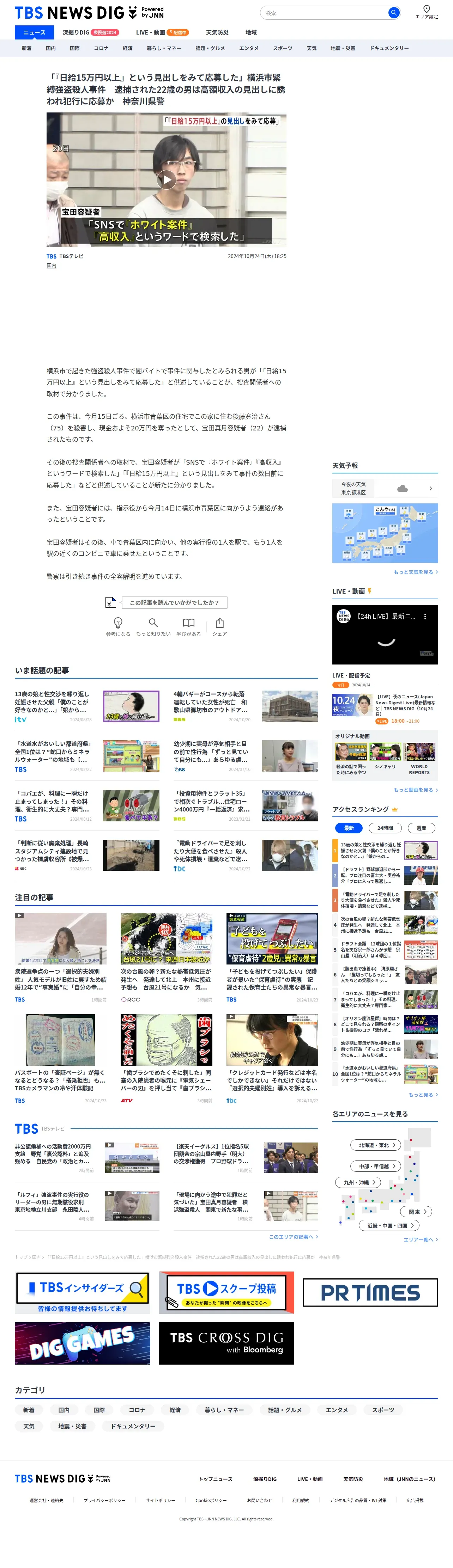Click 国内 category link under the video
This screenshot has width=453, height=1568.
(51, 265)
